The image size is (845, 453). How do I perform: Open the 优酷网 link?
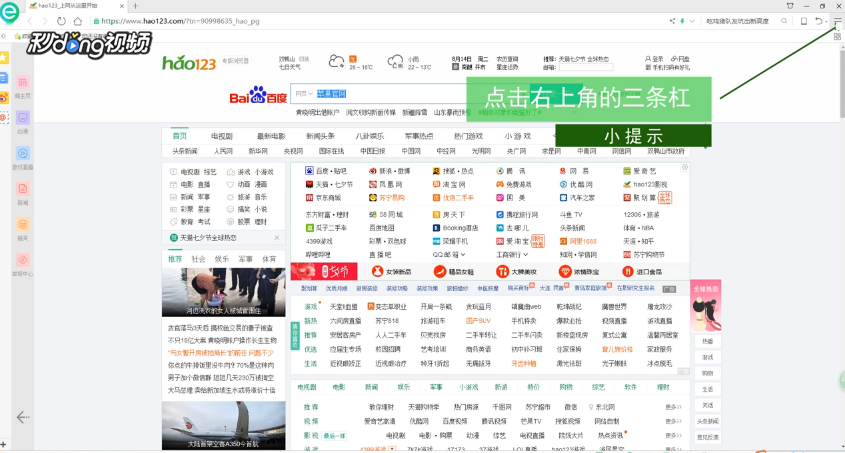[575, 184]
